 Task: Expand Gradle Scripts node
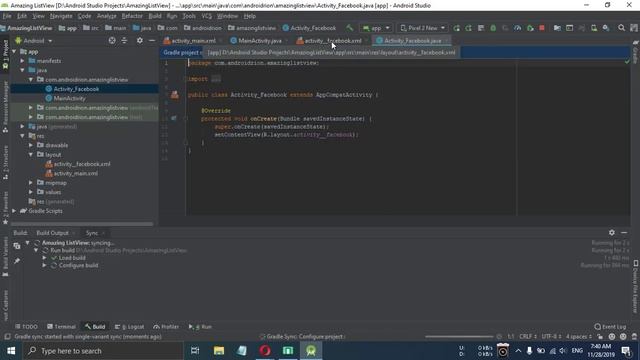pyautogui.click(x=14, y=211)
